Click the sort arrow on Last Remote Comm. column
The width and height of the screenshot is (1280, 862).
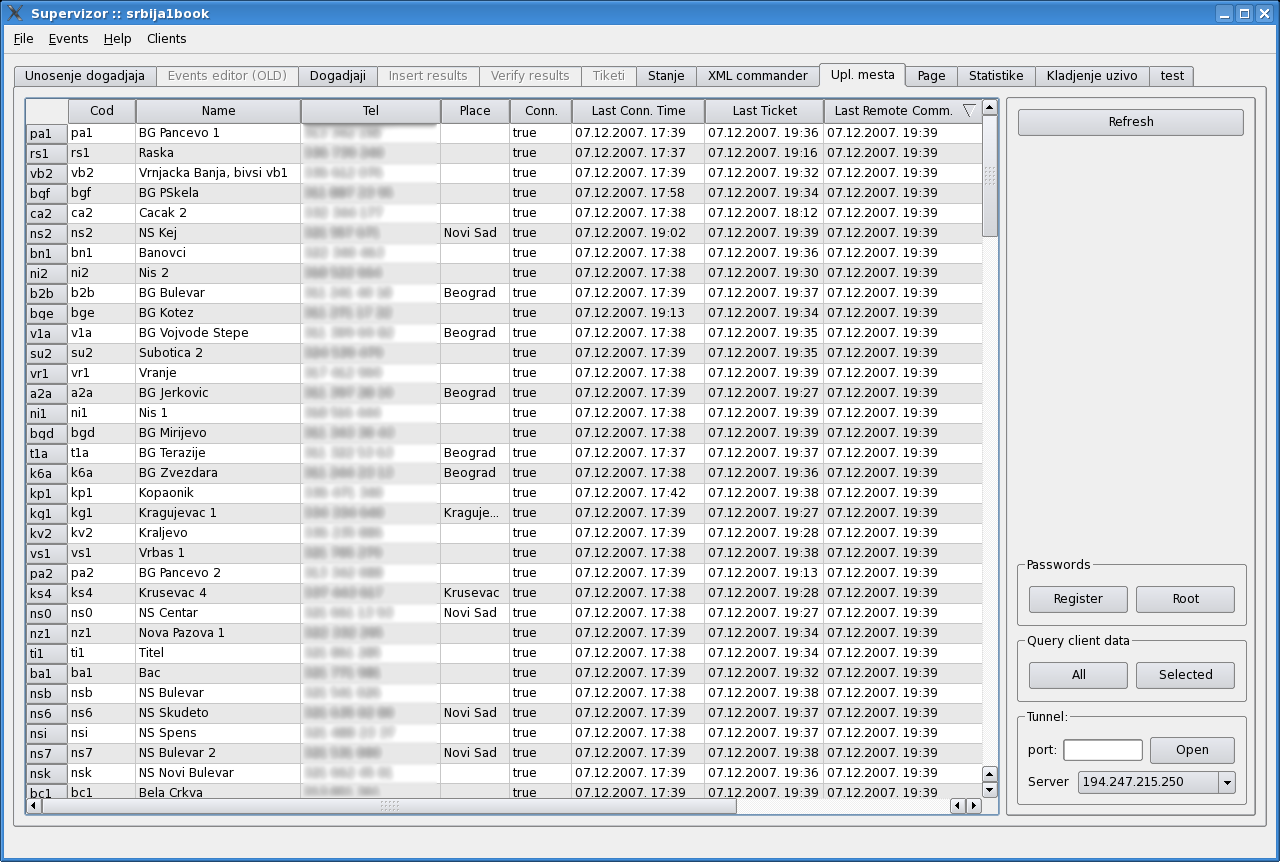[967, 111]
